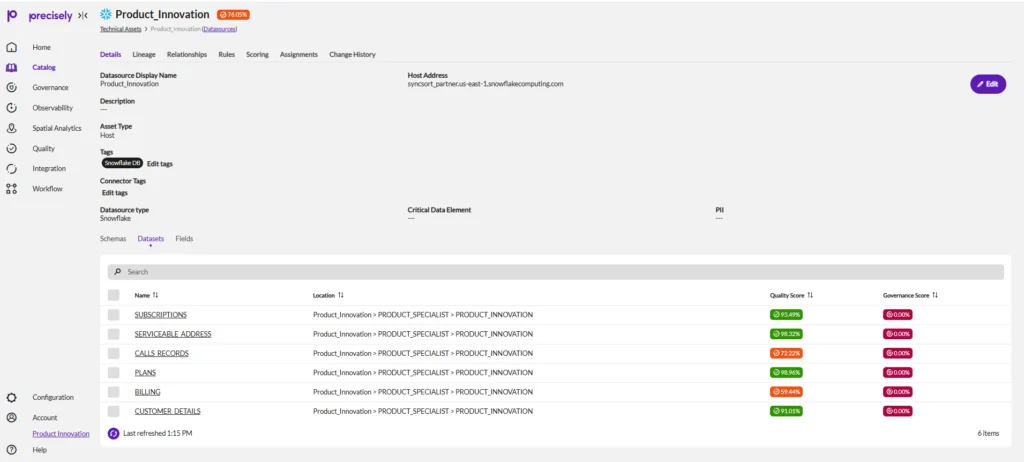Open the Governance section
The image size is (1024, 462).
point(50,87)
